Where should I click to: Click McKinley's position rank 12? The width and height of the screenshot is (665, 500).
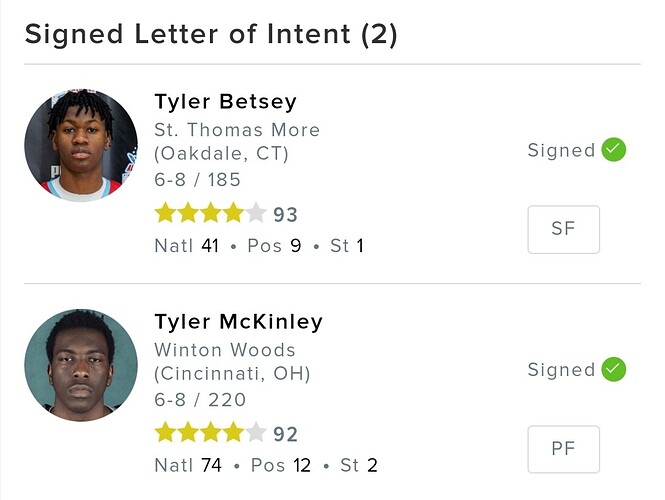(301, 465)
